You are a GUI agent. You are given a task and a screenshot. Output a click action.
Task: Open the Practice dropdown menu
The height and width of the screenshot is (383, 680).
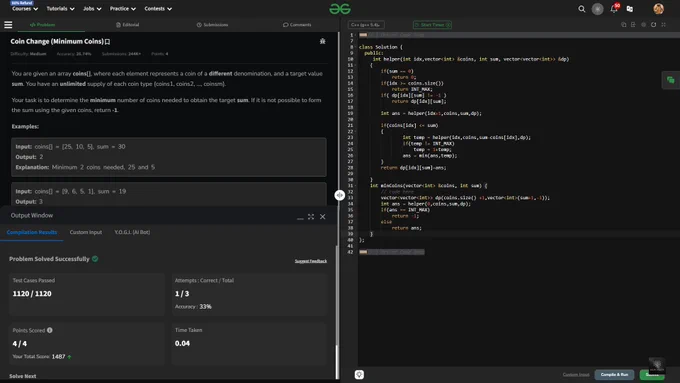123,9
